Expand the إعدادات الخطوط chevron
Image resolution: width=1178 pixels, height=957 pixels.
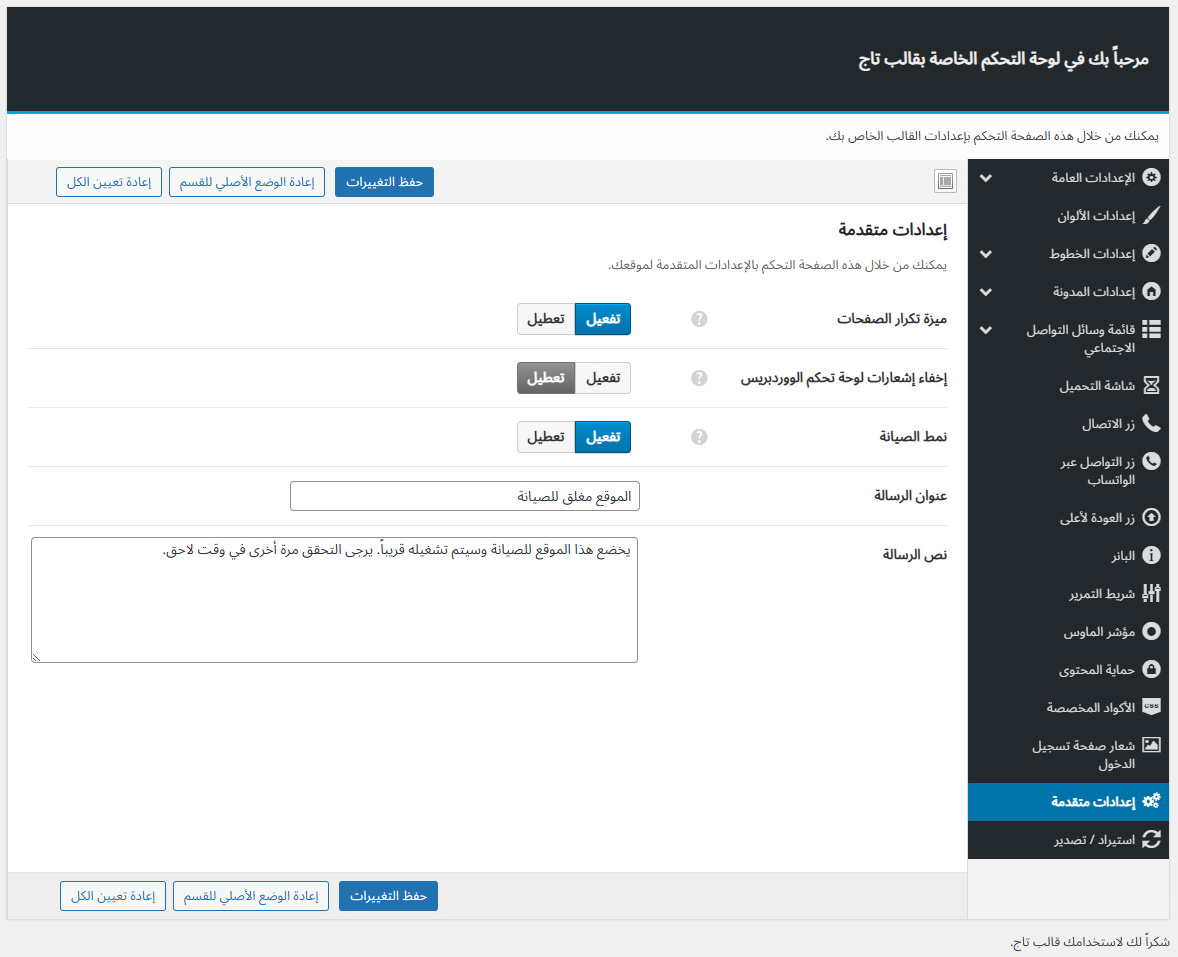click(x=986, y=254)
